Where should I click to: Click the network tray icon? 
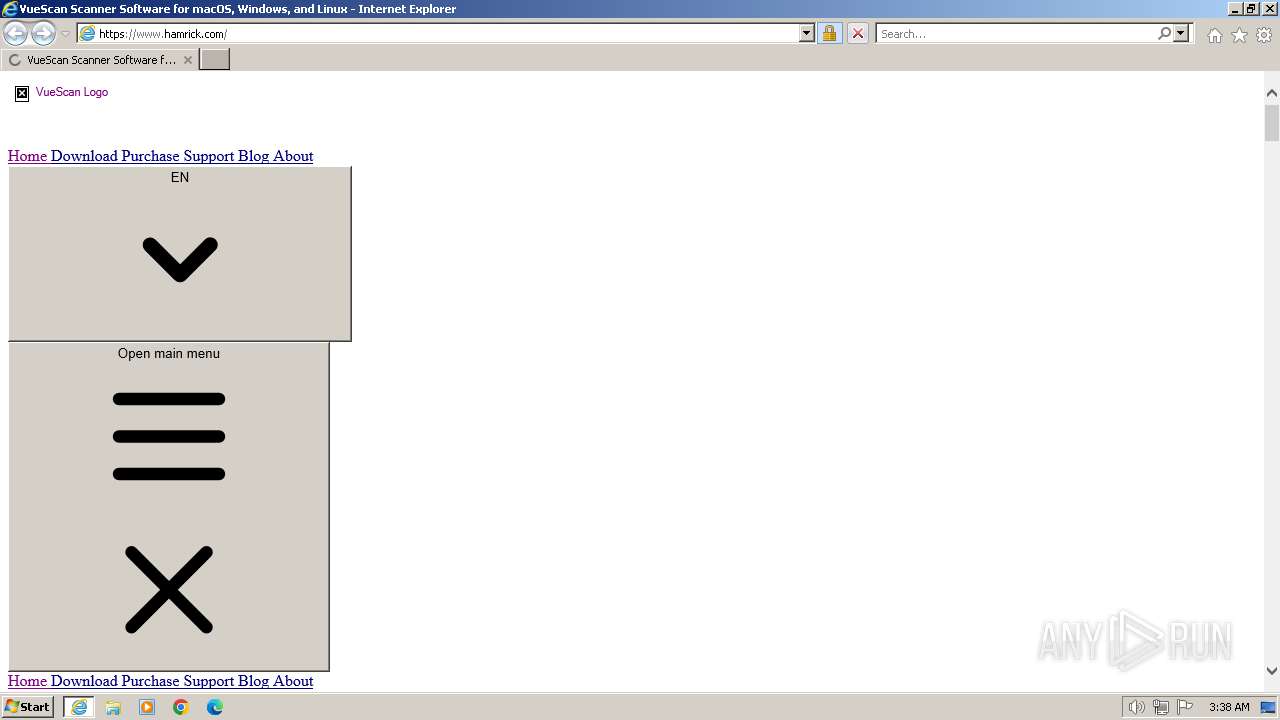point(1161,707)
